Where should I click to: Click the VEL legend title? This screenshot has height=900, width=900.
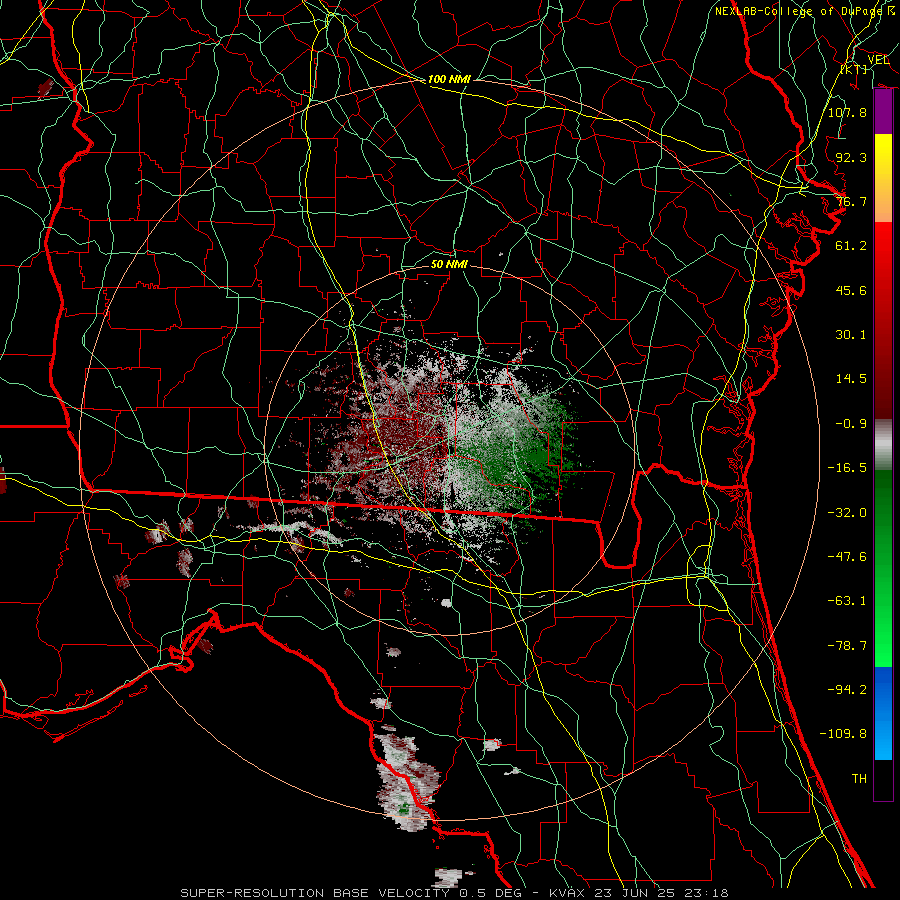pos(878,60)
